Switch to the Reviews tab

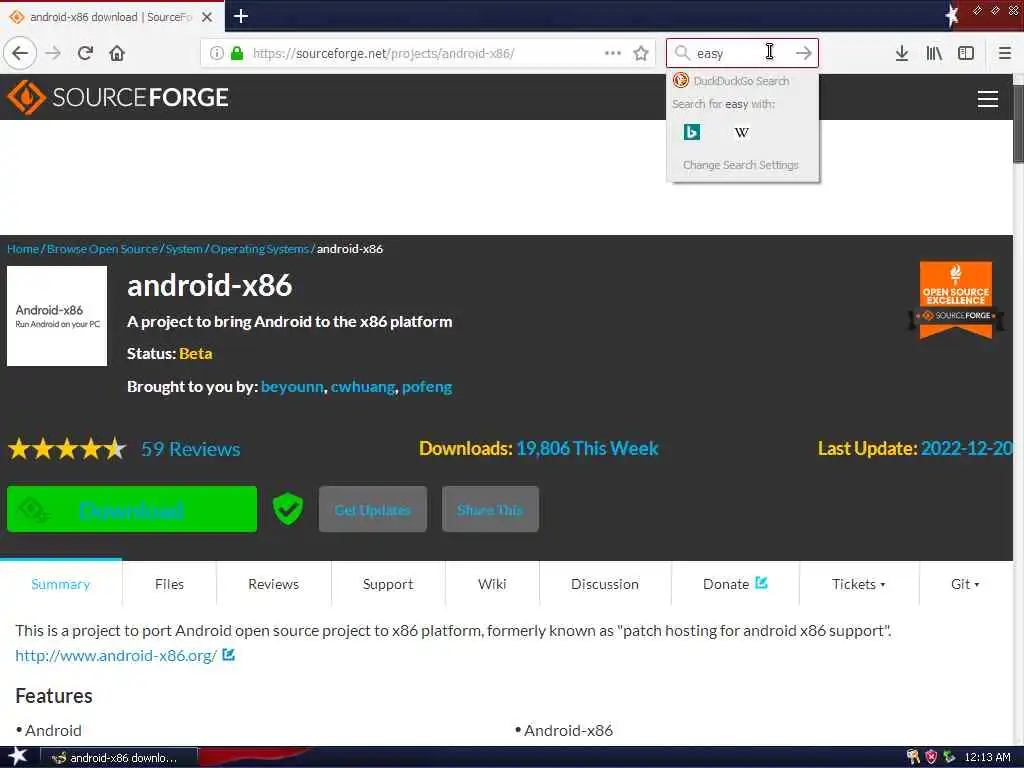[x=274, y=584]
